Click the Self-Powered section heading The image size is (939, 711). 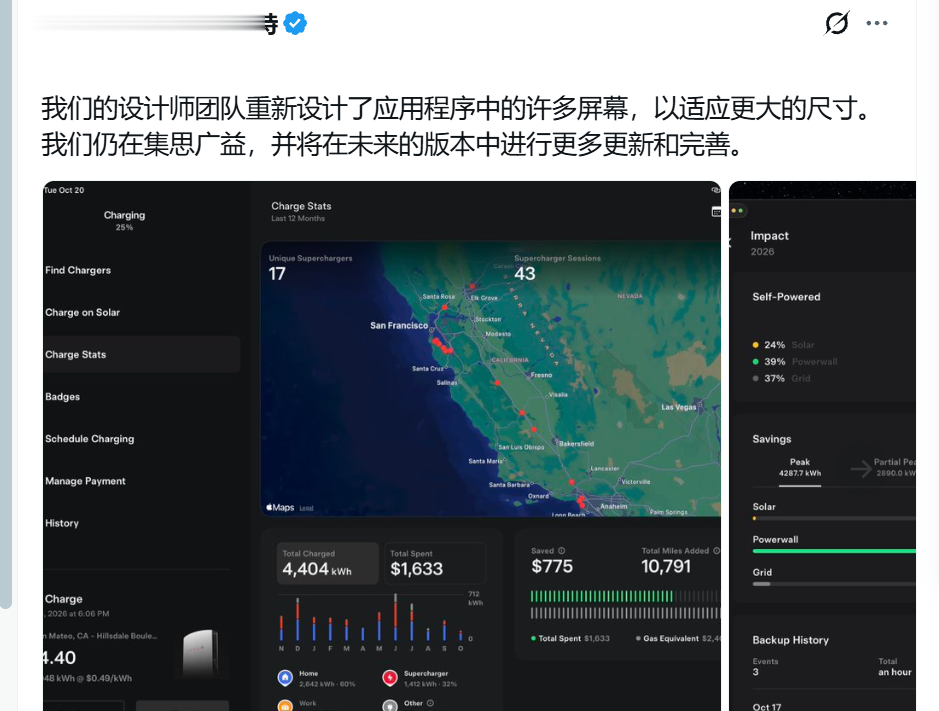[x=786, y=296]
